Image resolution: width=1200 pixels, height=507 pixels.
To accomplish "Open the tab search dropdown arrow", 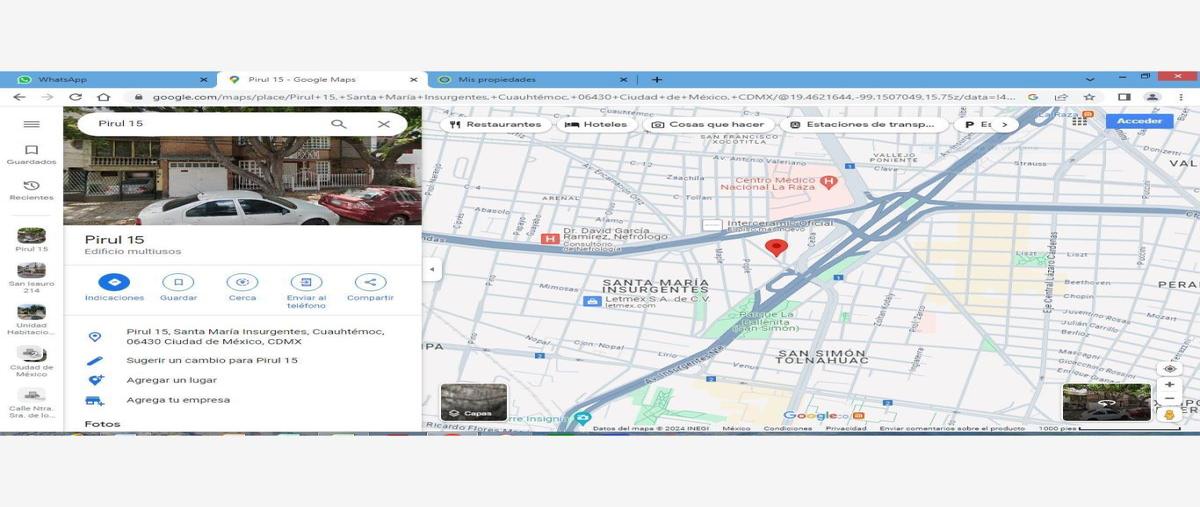I will click(x=1089, y=78).
